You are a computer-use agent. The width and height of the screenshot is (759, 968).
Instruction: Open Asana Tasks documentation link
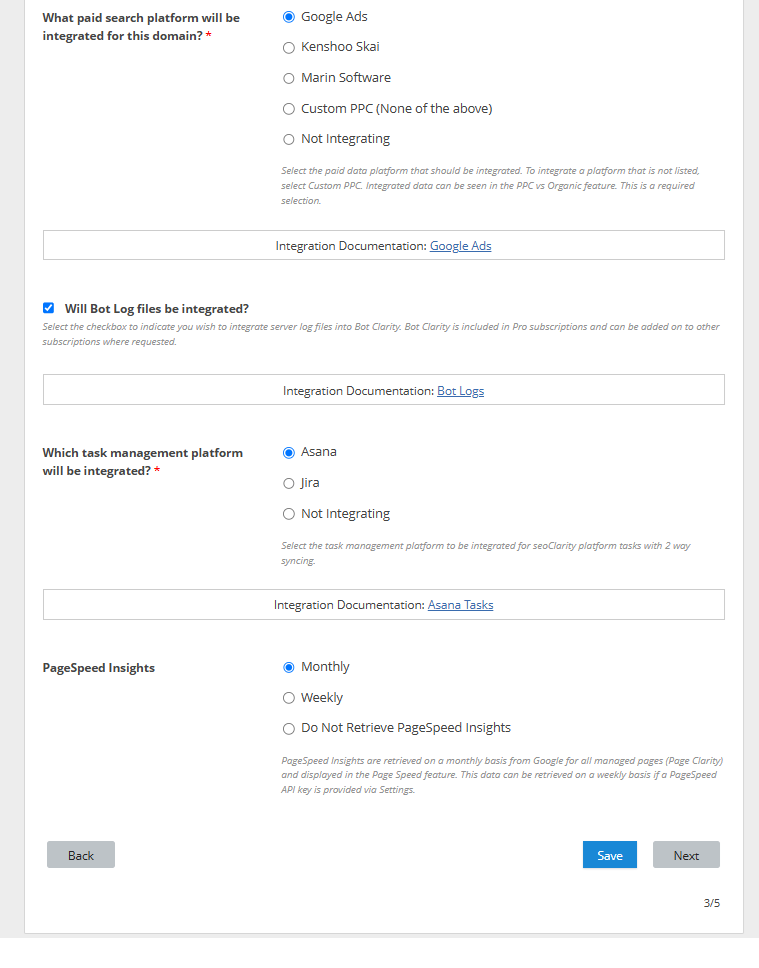pyautogui.click(x=460, y=605)
